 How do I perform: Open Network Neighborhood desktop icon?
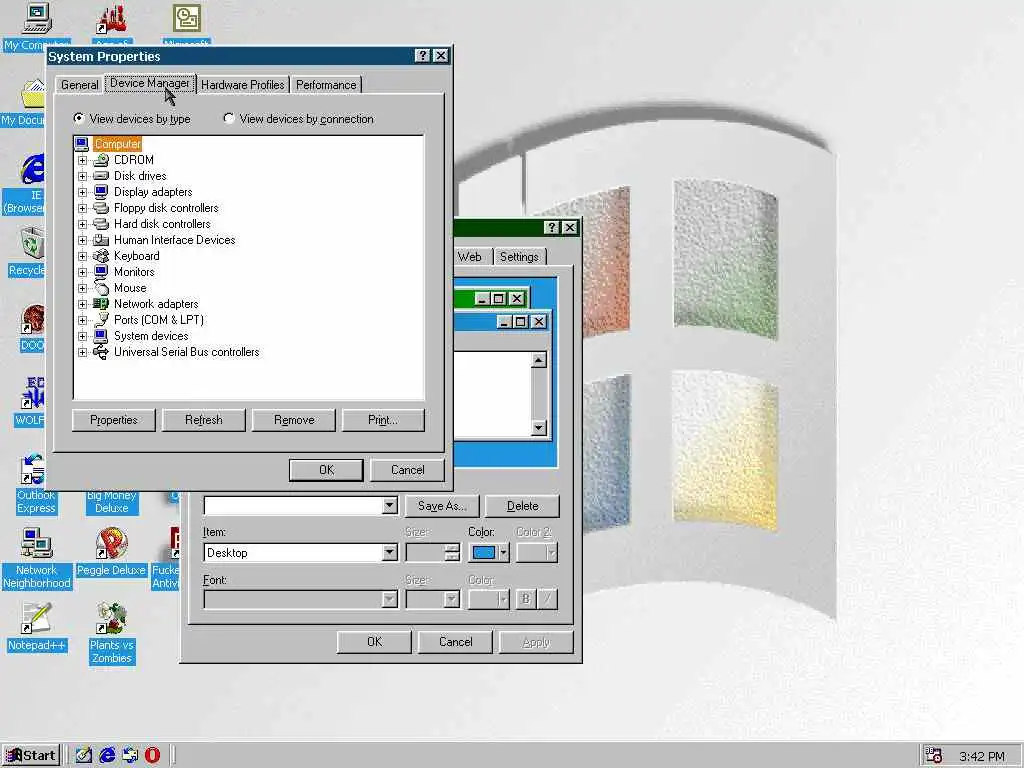[x=37, y=543]
